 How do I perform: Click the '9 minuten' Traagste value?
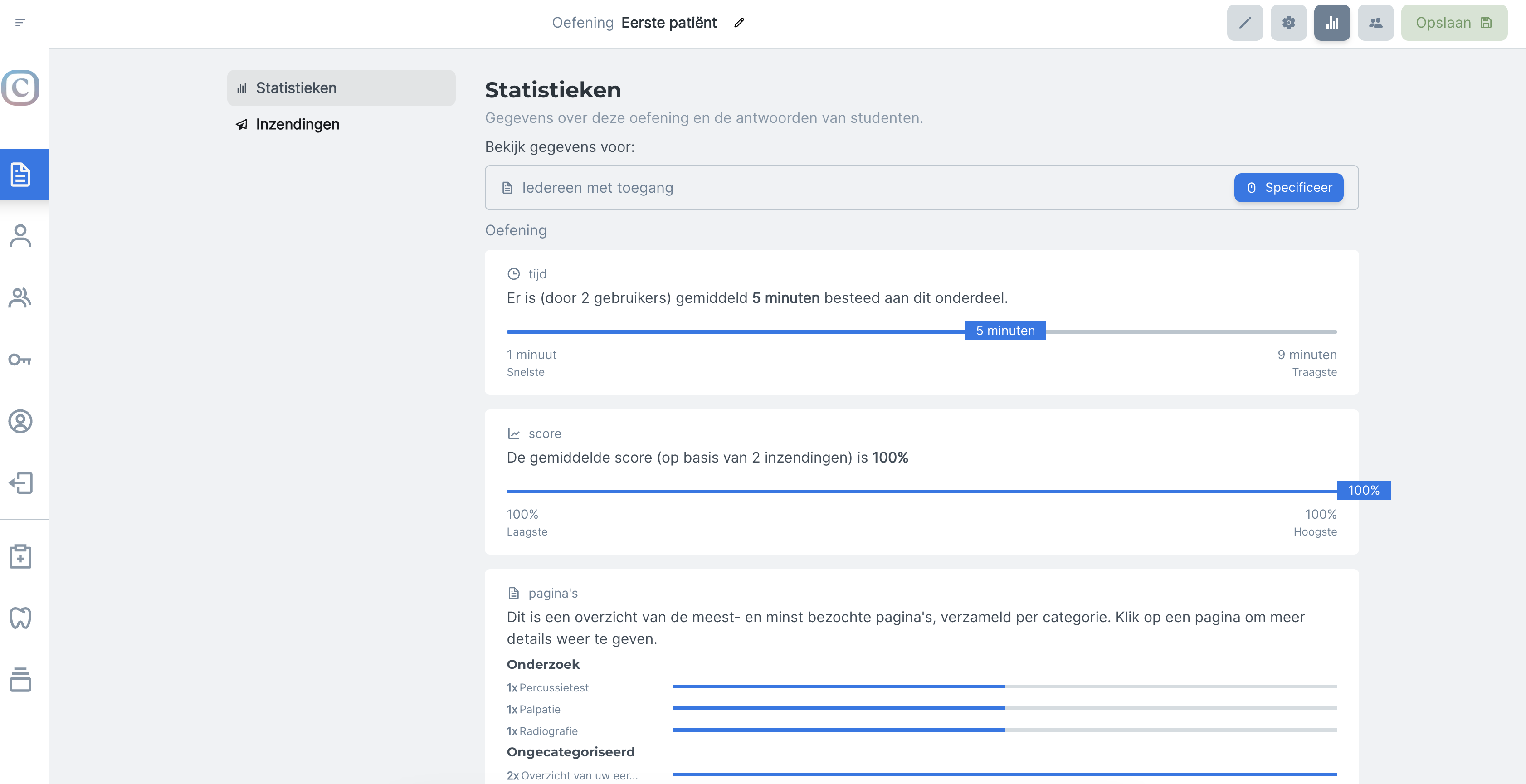(1307, 355)
